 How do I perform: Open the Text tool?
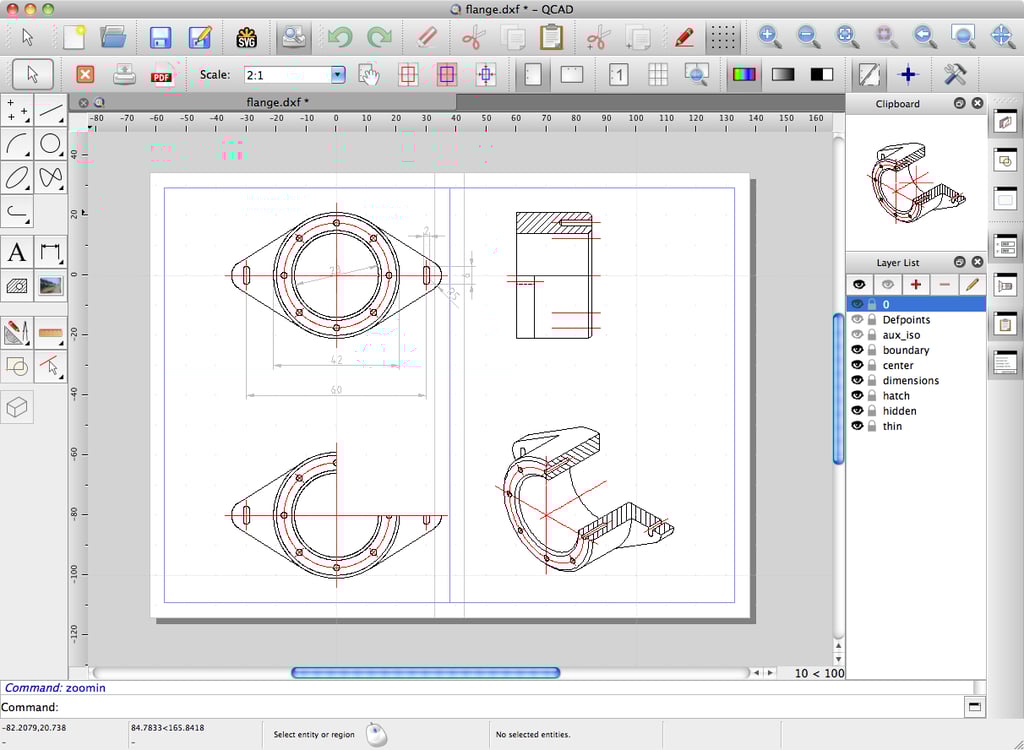coord(15,253)
